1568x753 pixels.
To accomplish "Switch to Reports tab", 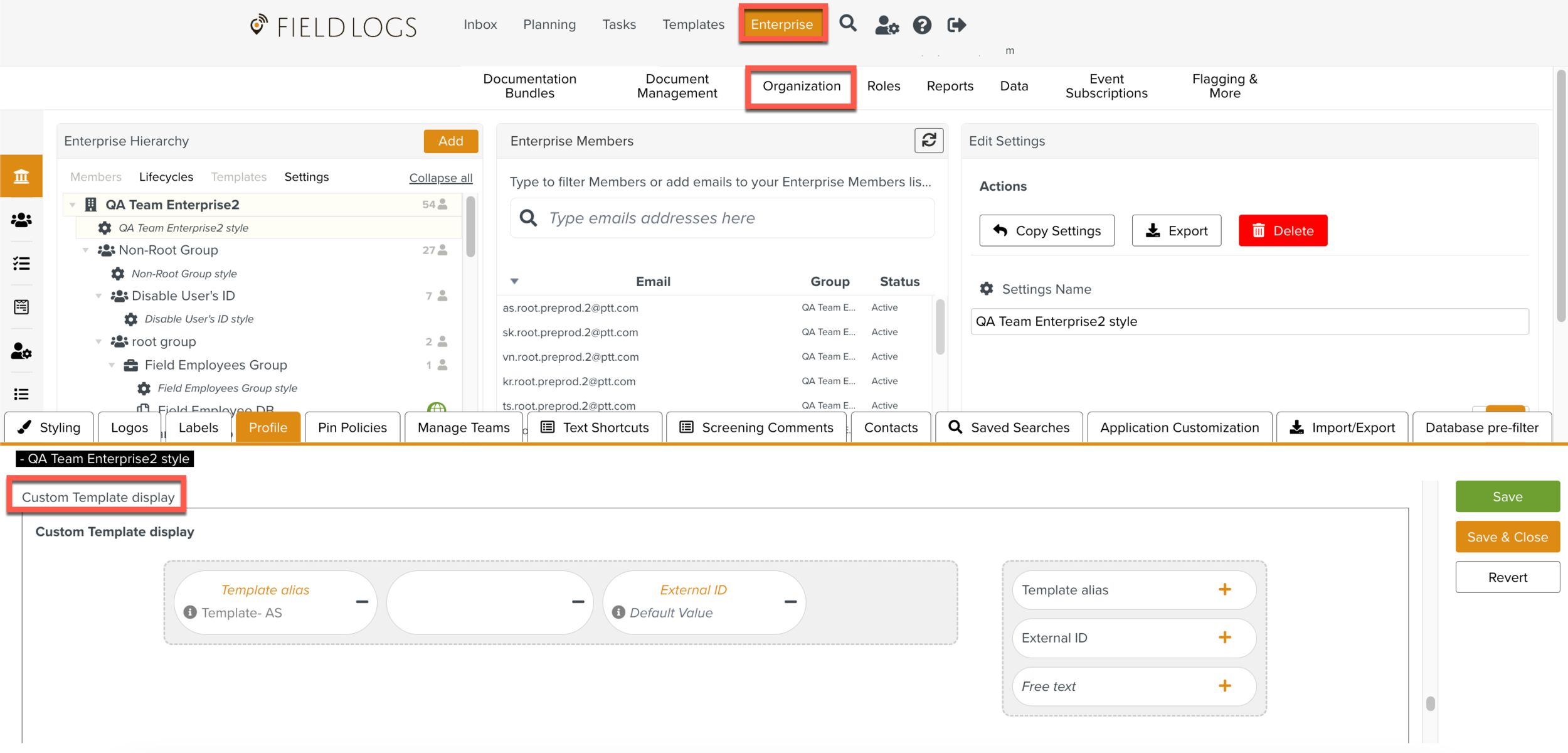I will pos(950,86).
